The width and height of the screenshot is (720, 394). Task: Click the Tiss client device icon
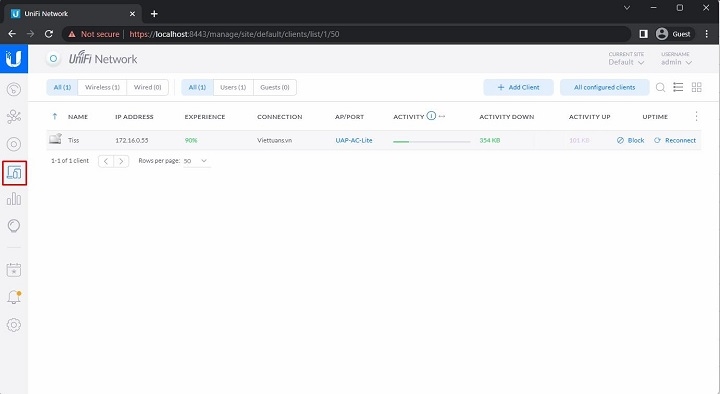click(x=56, y=138)
